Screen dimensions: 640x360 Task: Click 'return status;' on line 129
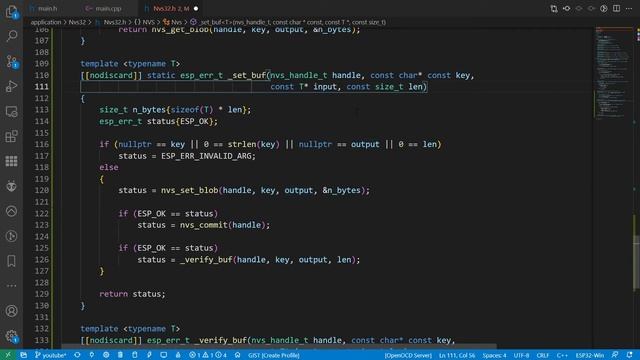click(132, 294)
